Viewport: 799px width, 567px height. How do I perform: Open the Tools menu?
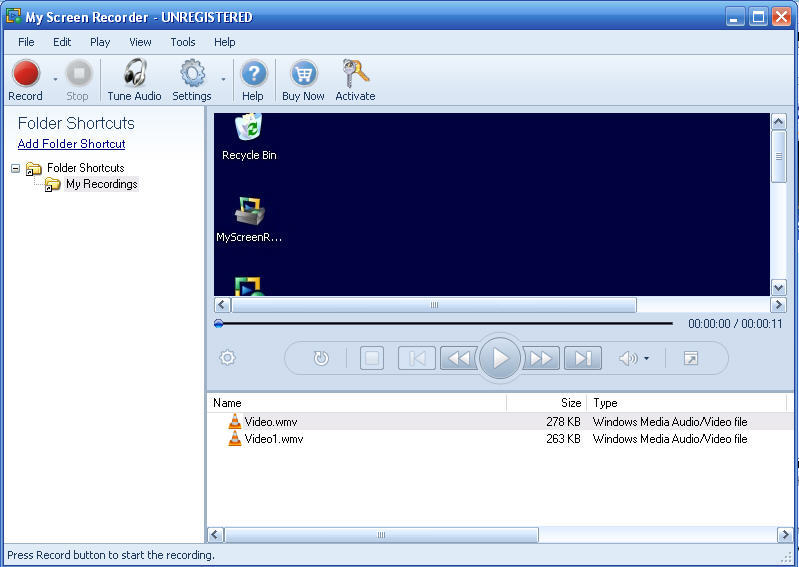[183, 42]
